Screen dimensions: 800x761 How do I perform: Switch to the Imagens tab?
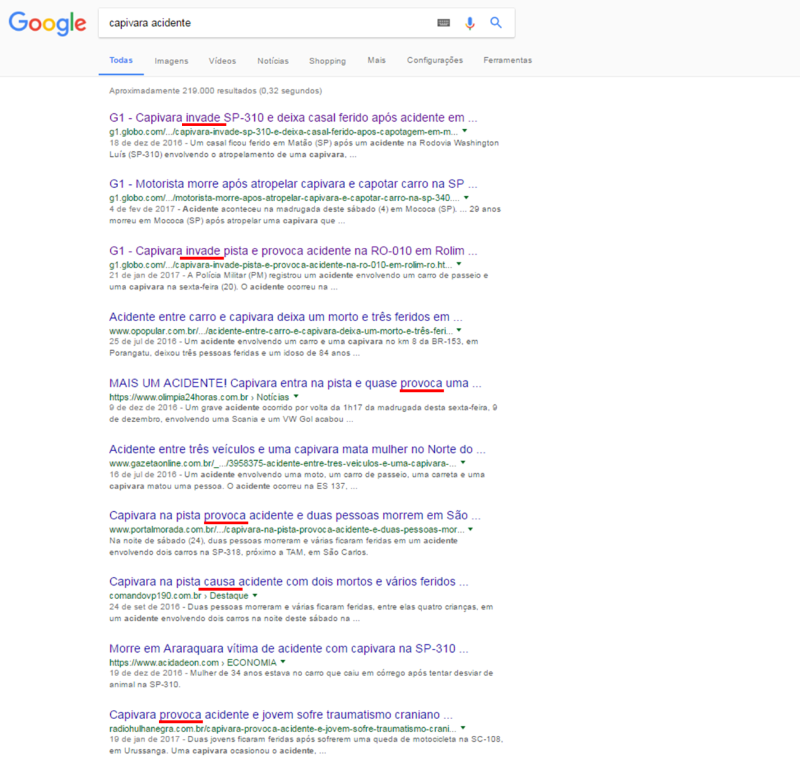[171, 61]
